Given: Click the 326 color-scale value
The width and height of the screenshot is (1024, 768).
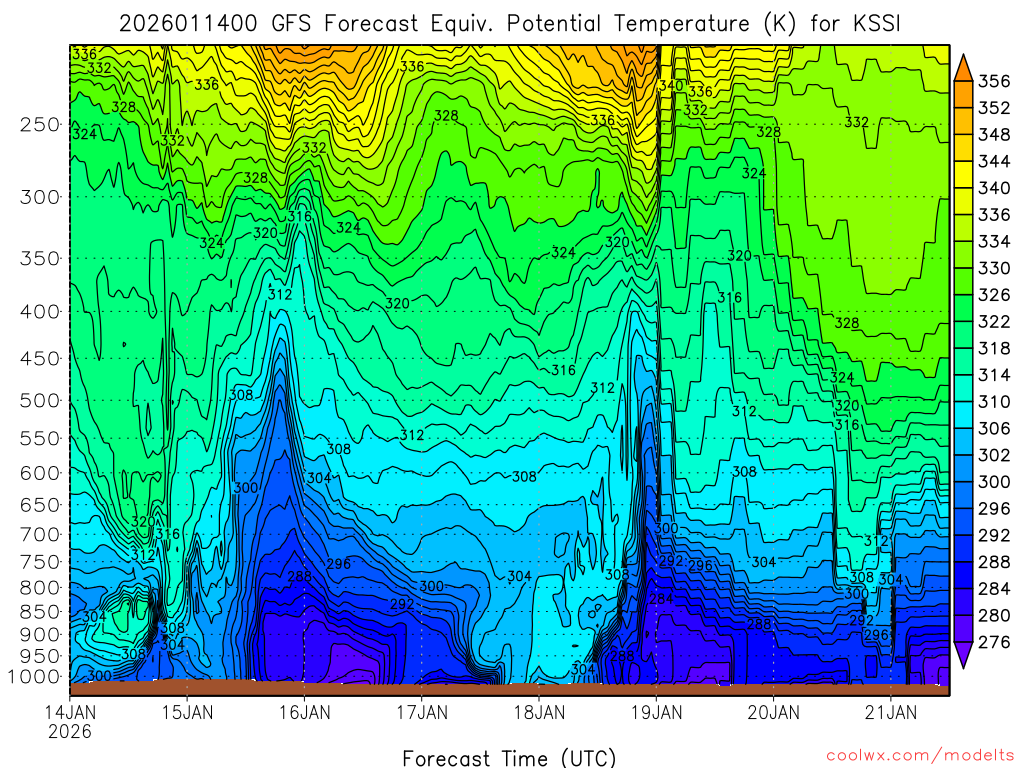Looking at the screenshot, I should pyautogui.click(x=993, y=295).
